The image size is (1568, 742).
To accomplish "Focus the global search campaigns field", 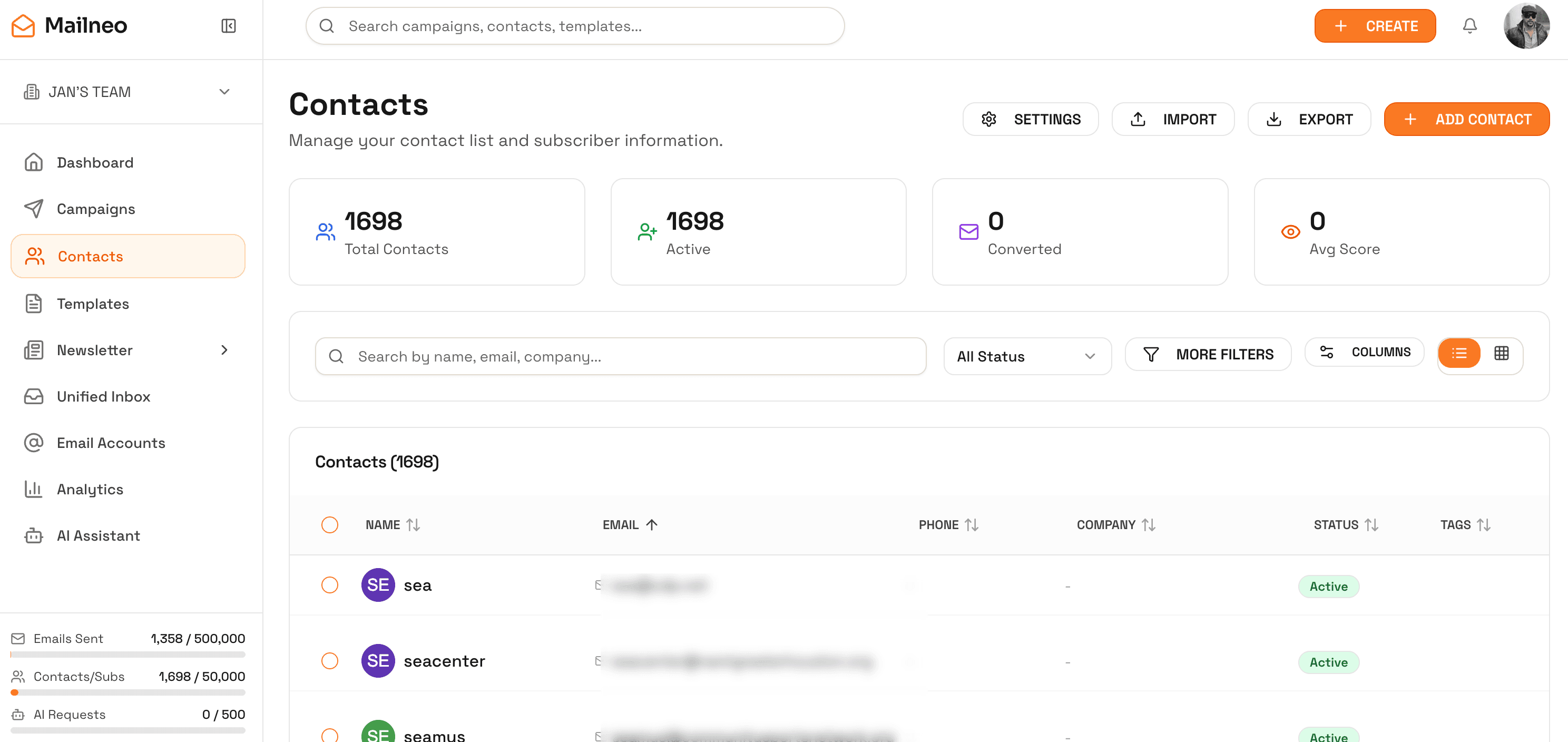I will point(575,26).
